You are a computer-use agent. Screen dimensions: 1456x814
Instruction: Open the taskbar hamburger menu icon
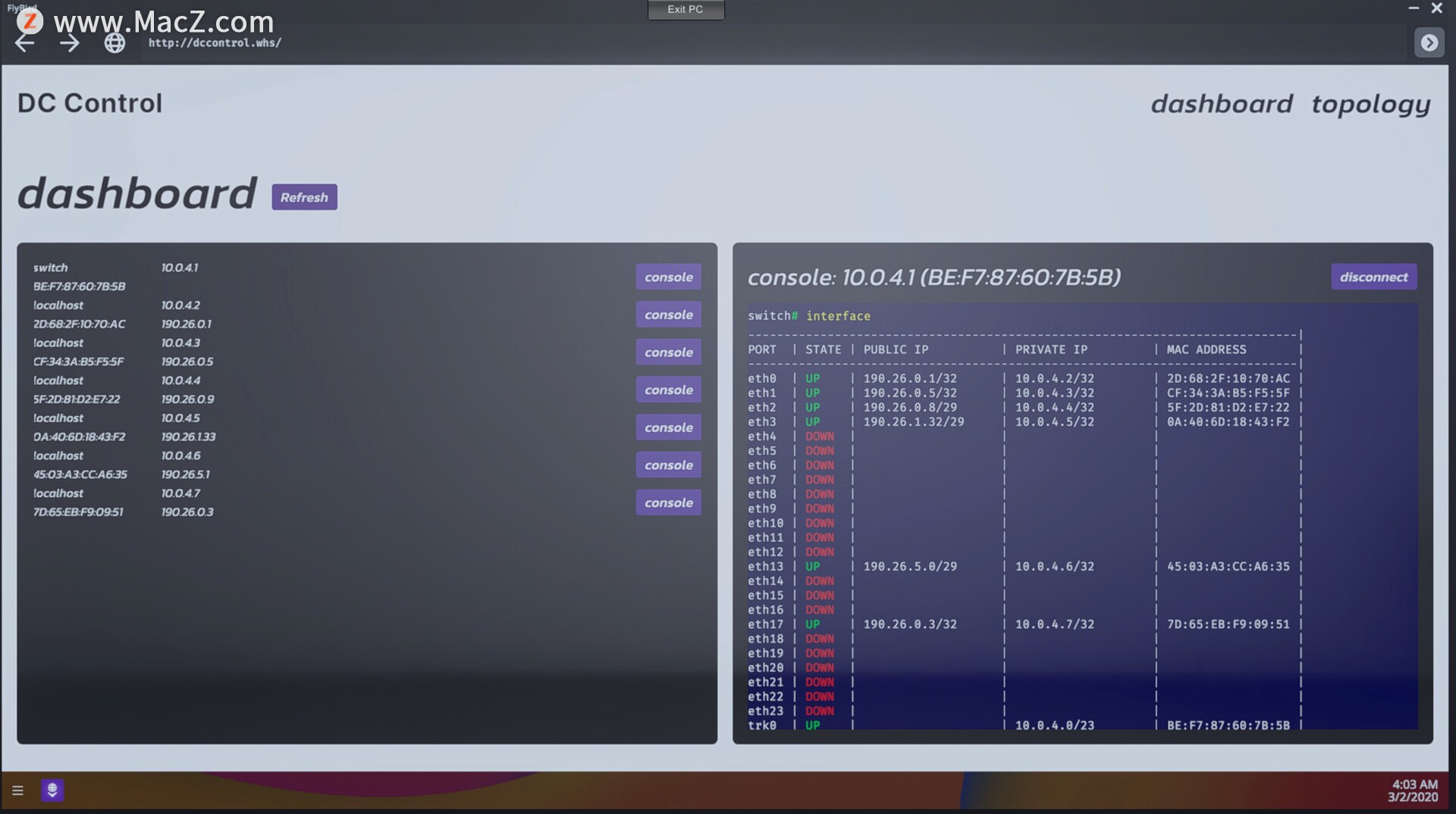click(x=17, y=791)
